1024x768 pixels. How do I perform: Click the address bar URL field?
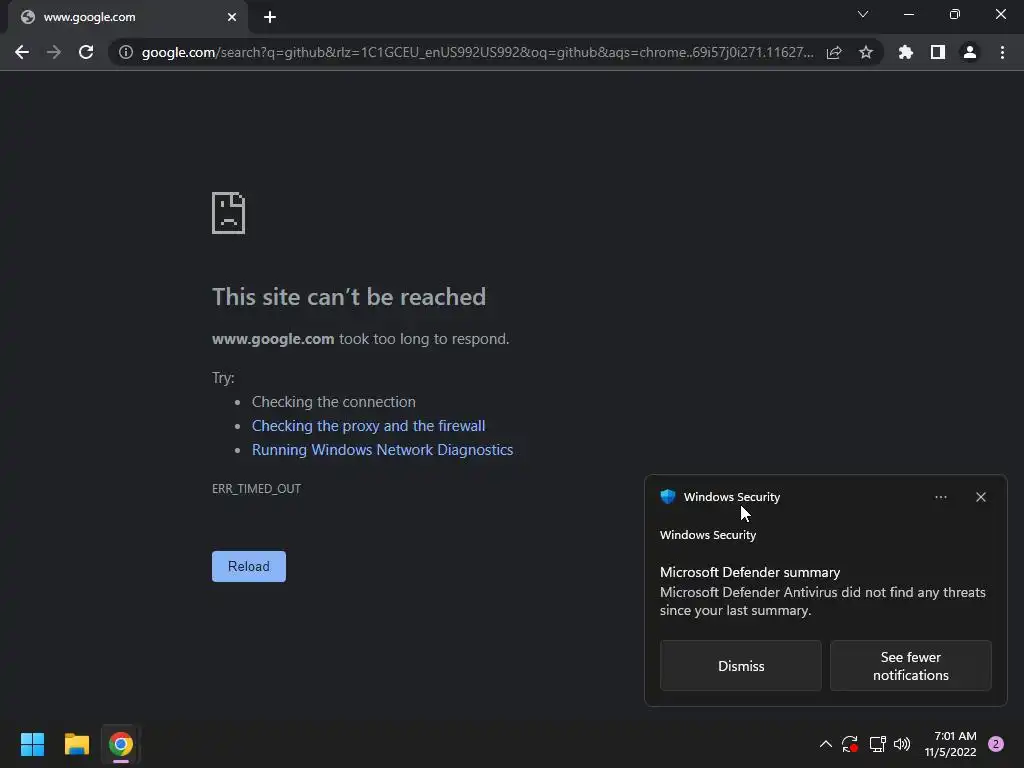pyautogui.click(x=477, y=52)
